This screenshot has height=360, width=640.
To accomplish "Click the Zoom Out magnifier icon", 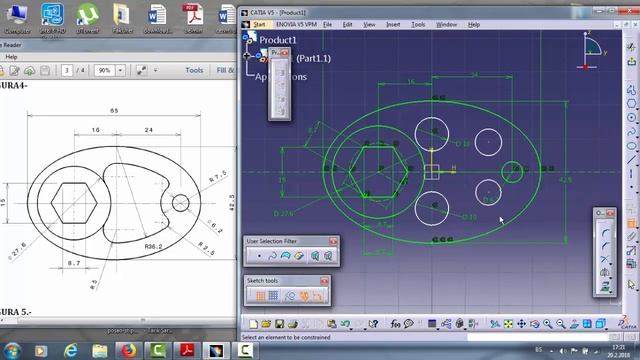I will [x=561, y=324].
